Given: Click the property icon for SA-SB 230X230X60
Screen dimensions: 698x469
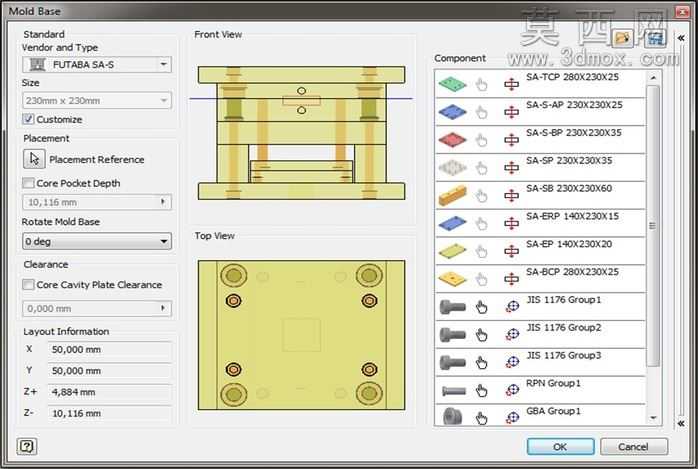Looking at the screenshot, I should pos(511,196).
